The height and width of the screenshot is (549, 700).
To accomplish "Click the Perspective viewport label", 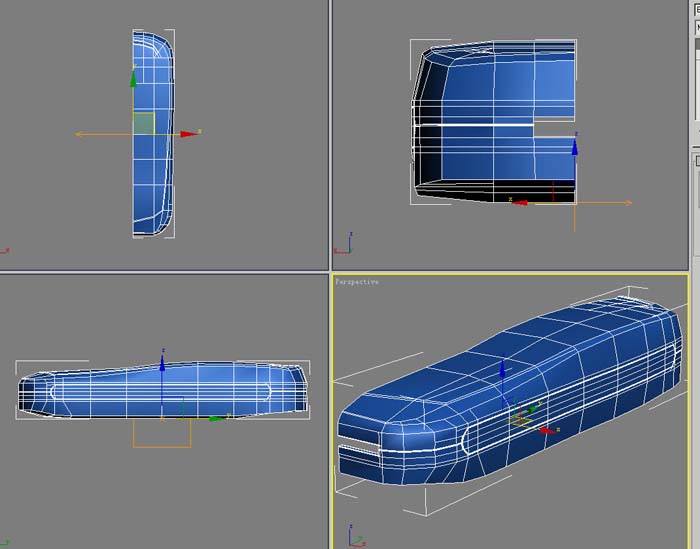I will click(x=357, y=282).
